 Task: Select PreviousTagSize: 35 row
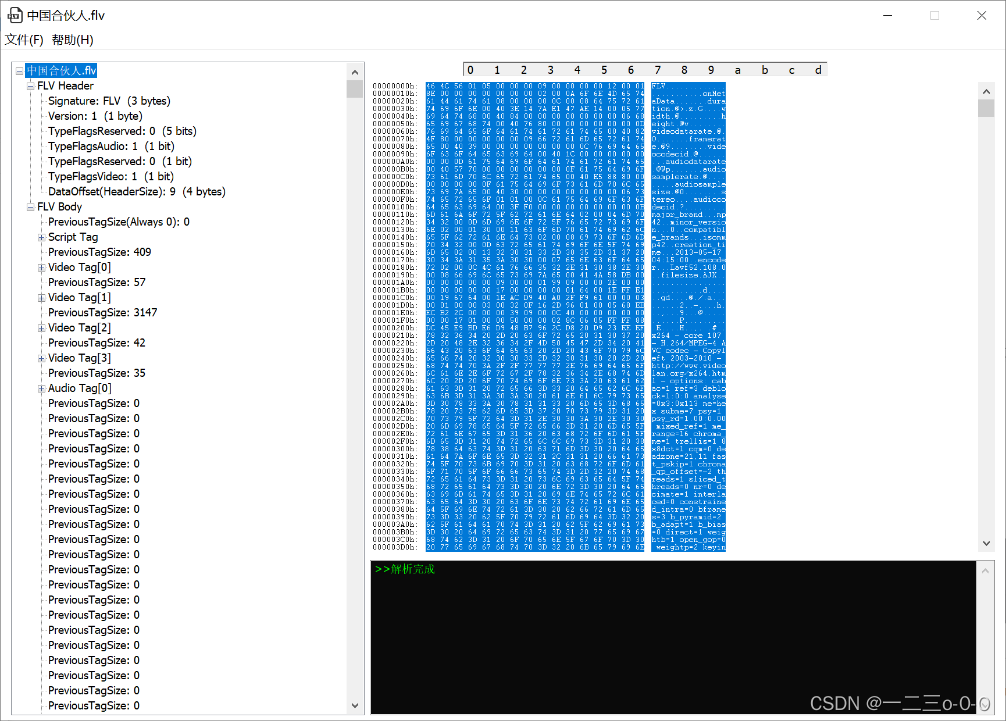point(97,373)
